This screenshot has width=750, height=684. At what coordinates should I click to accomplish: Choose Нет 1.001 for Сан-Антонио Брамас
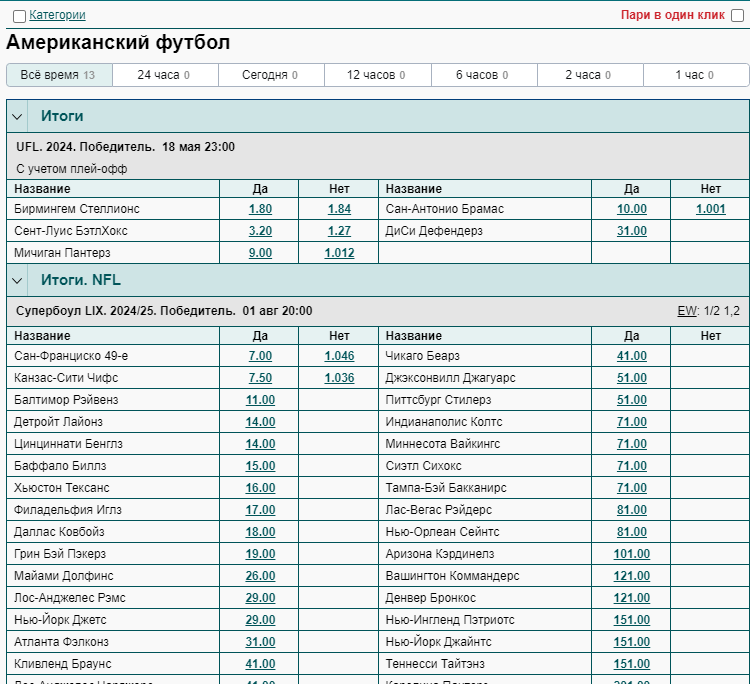click(x=710, y=209)
